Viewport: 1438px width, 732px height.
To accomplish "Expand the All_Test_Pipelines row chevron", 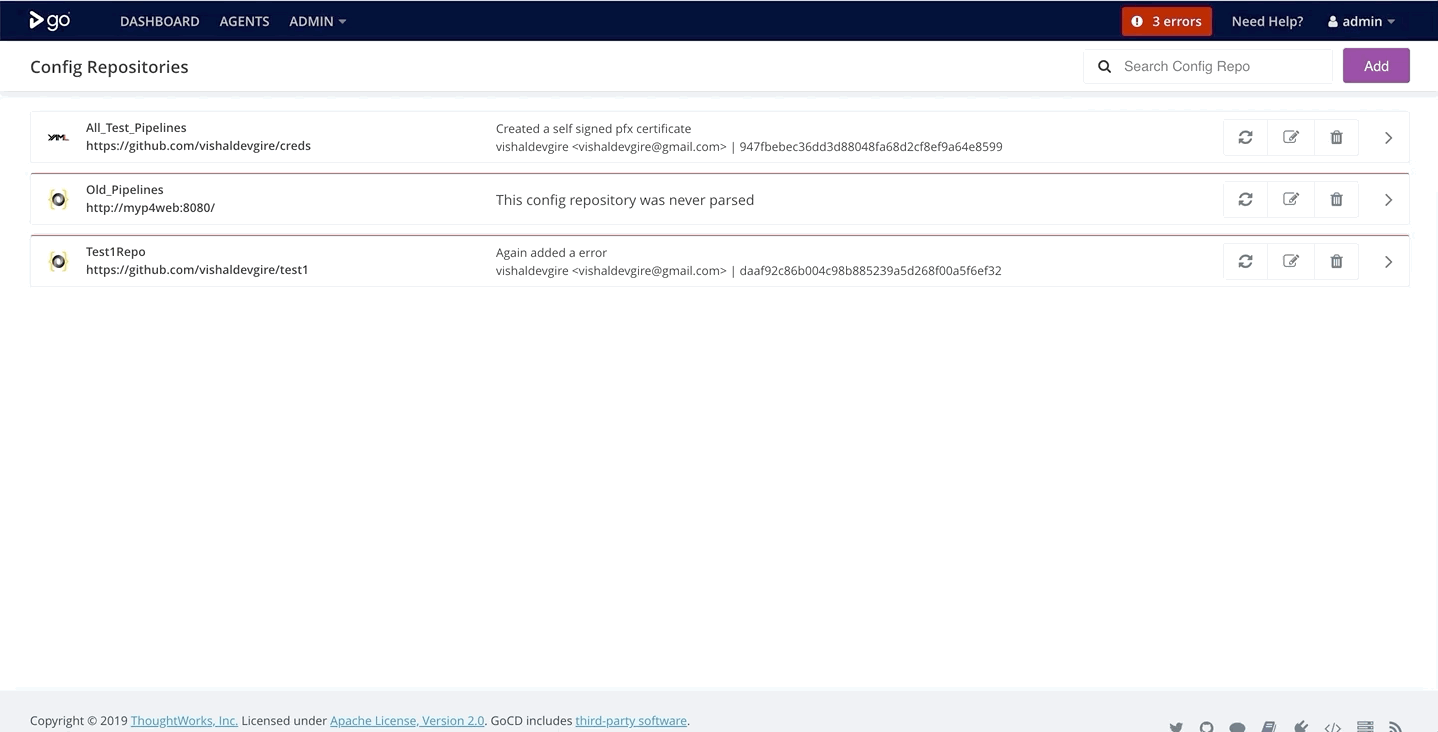I will pos(1388,138).
